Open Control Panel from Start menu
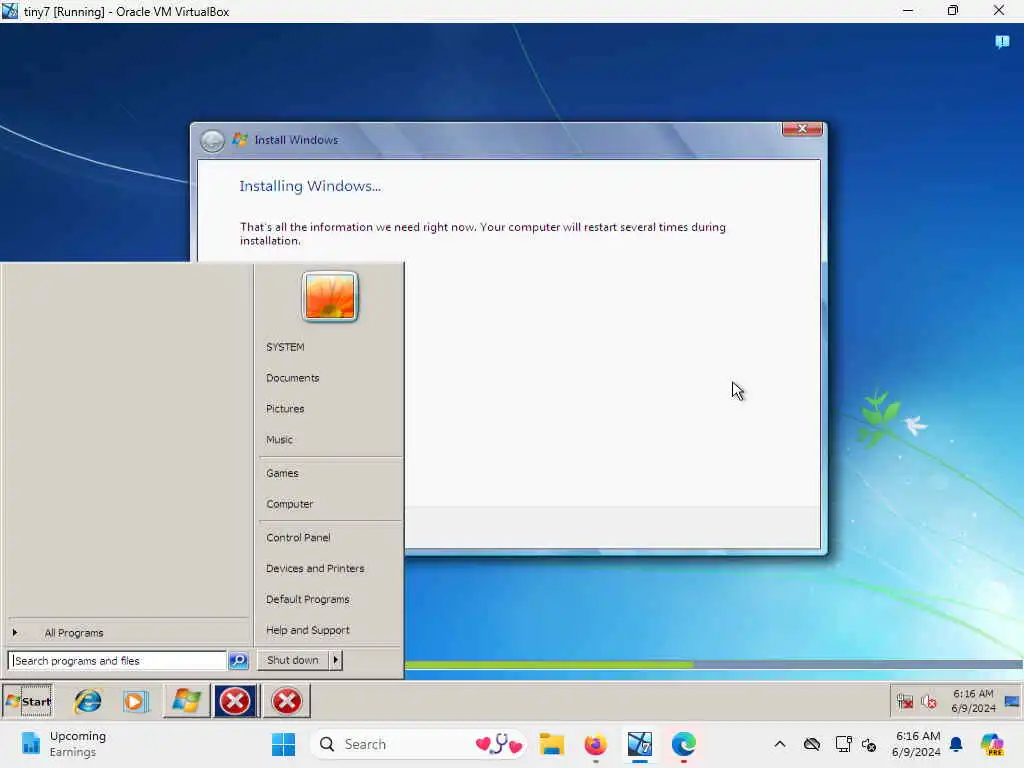The height and width of the screenshot is (768, 1024). pyautogui.click(x=298, y=537)
